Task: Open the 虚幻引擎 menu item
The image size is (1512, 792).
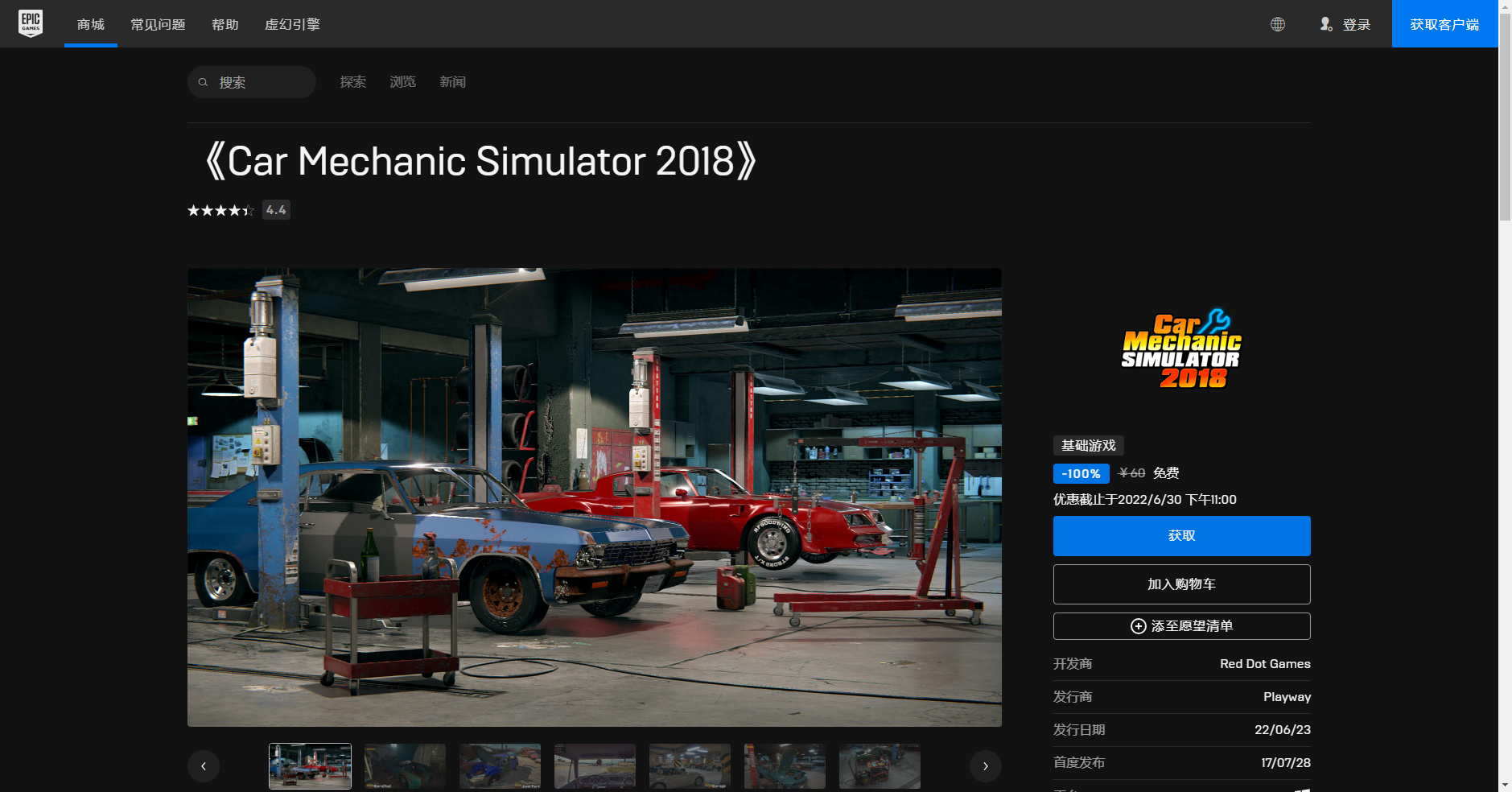Action: tap(292, 24)
